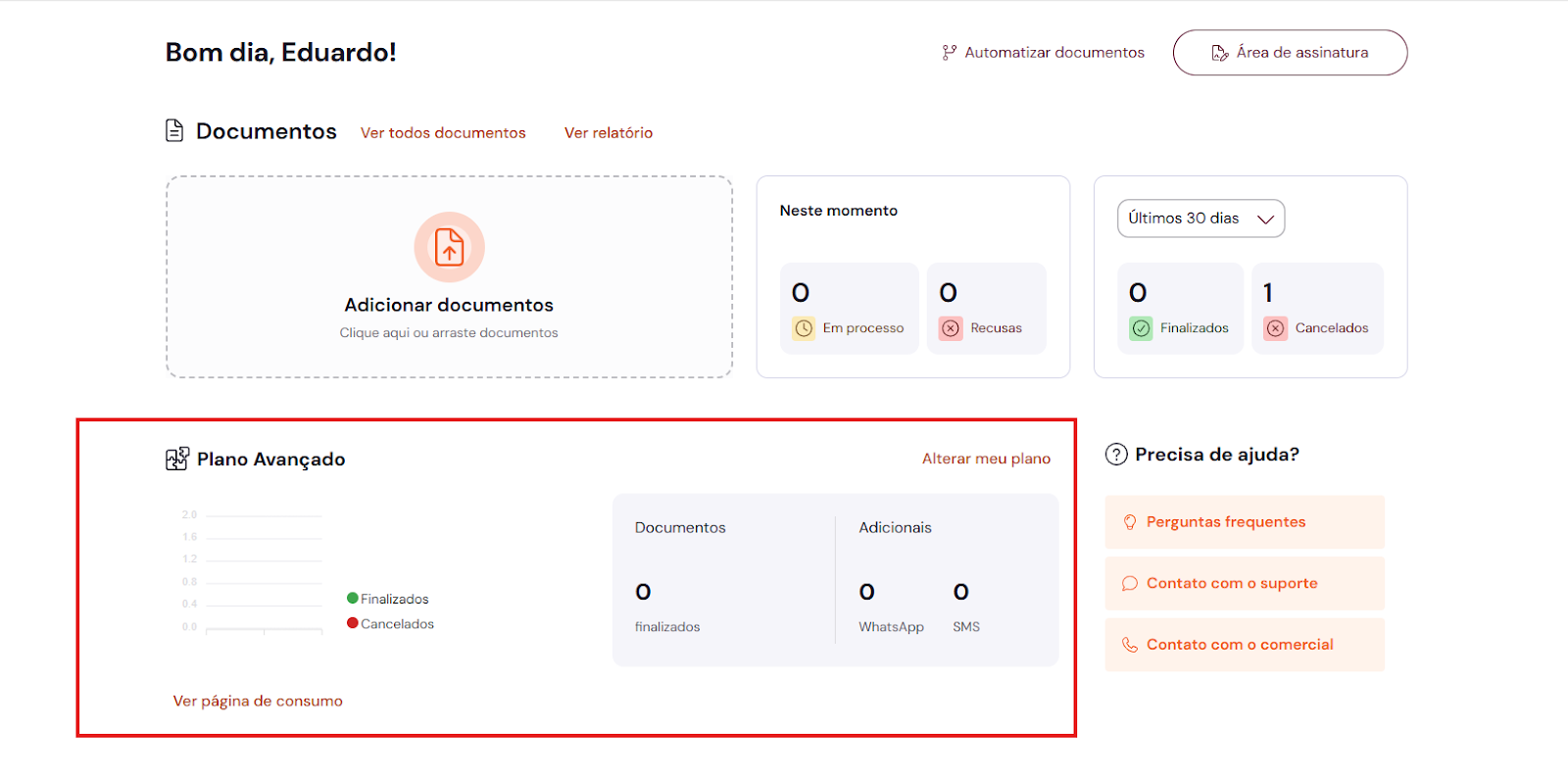Image resolution: width=1568 pixels, height=776 pixels.
Task: Open Área de assinatura
Action: (1290, 53)
